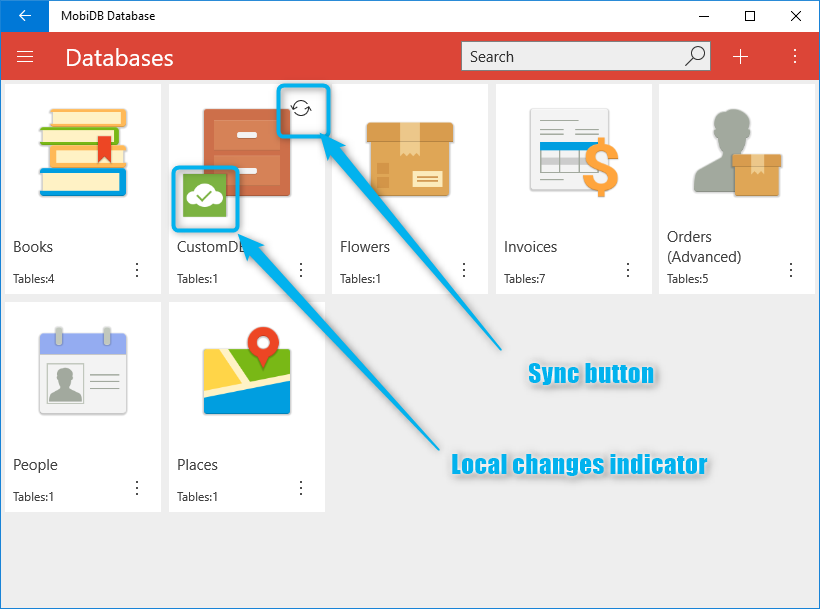The width and height of the screenshot is (820, 609).
Task: Select the Flowers label
Action: (365, 247)
